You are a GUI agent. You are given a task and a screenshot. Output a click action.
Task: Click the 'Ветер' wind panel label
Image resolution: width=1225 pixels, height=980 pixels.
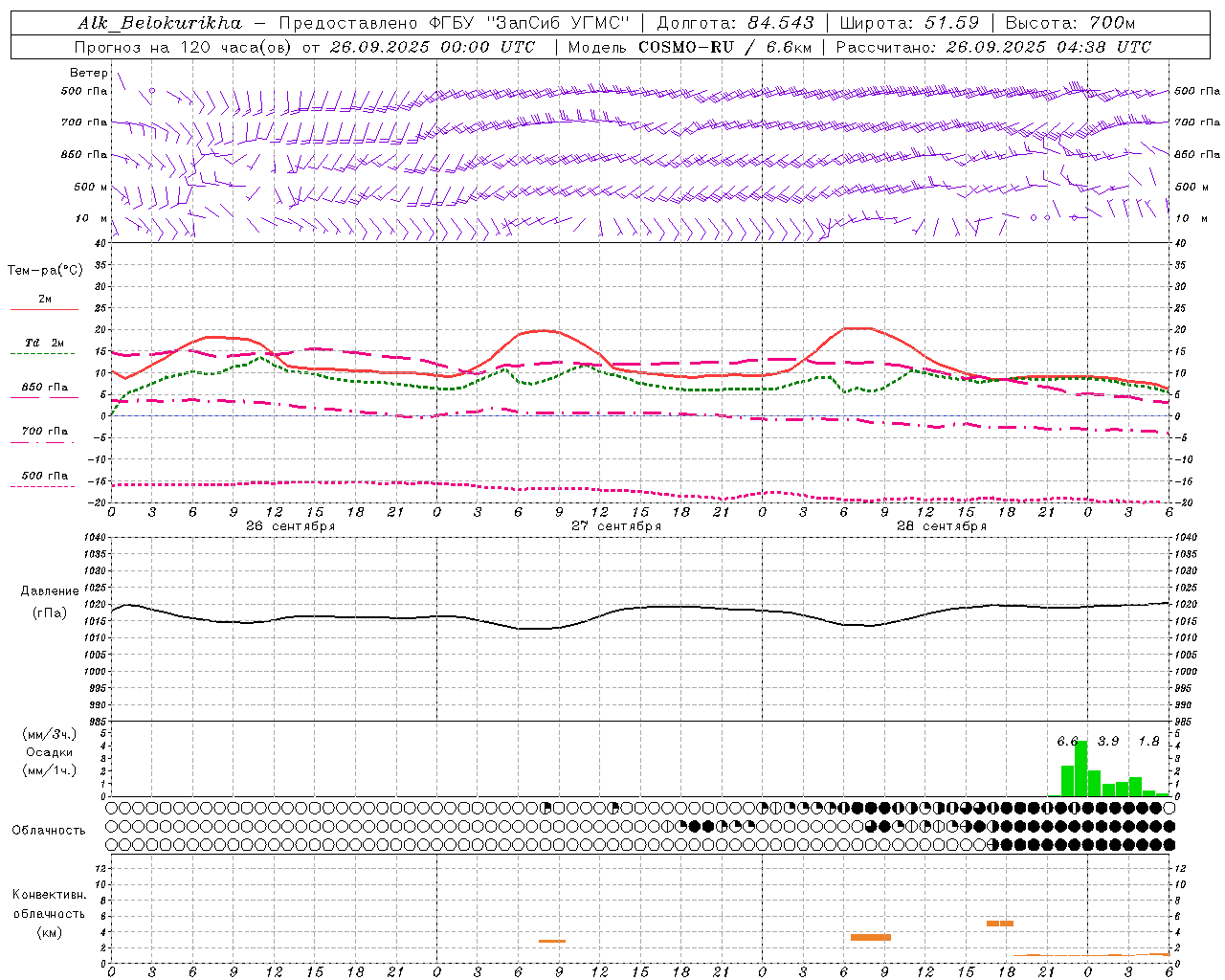point(89,73)
